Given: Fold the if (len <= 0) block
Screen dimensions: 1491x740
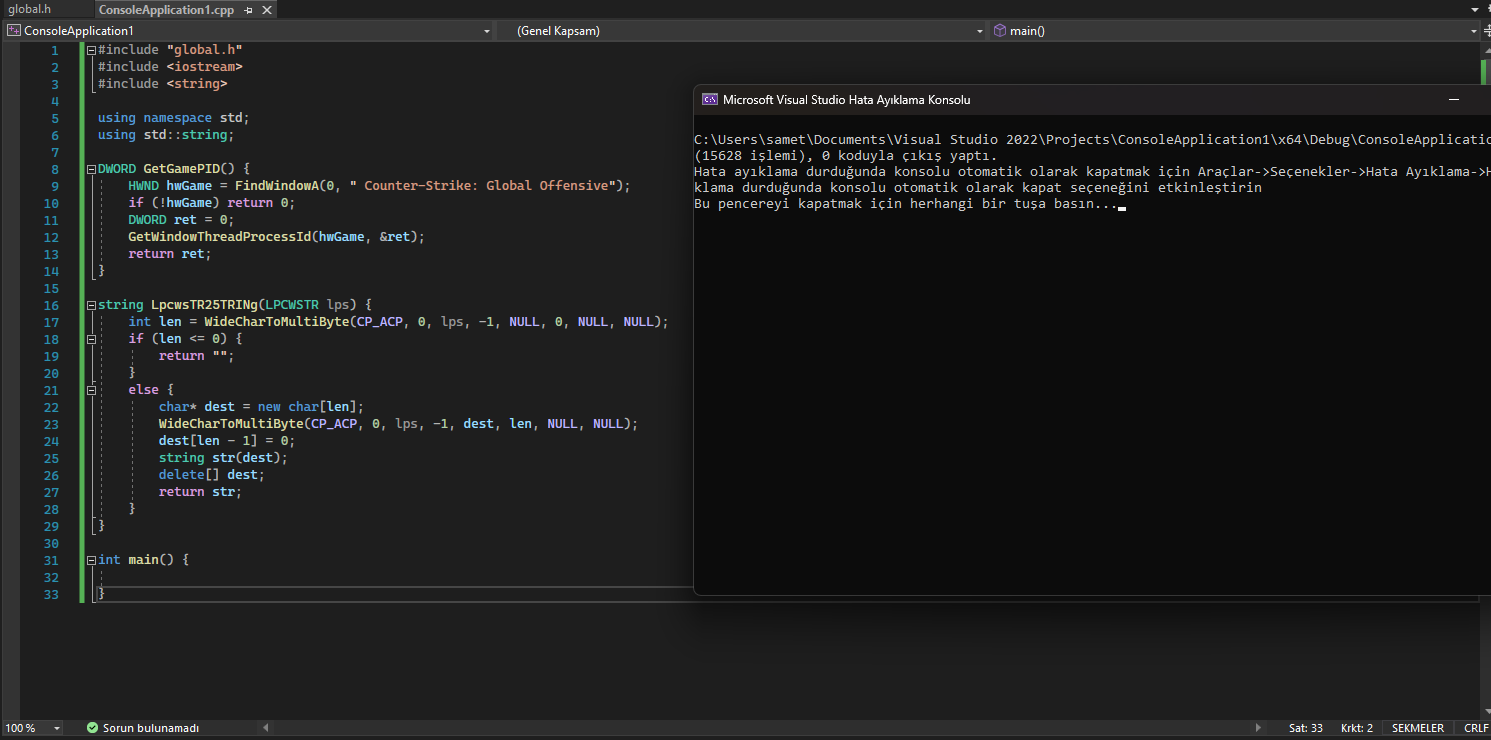Looking at the screenshot, I should pos(92,339).
